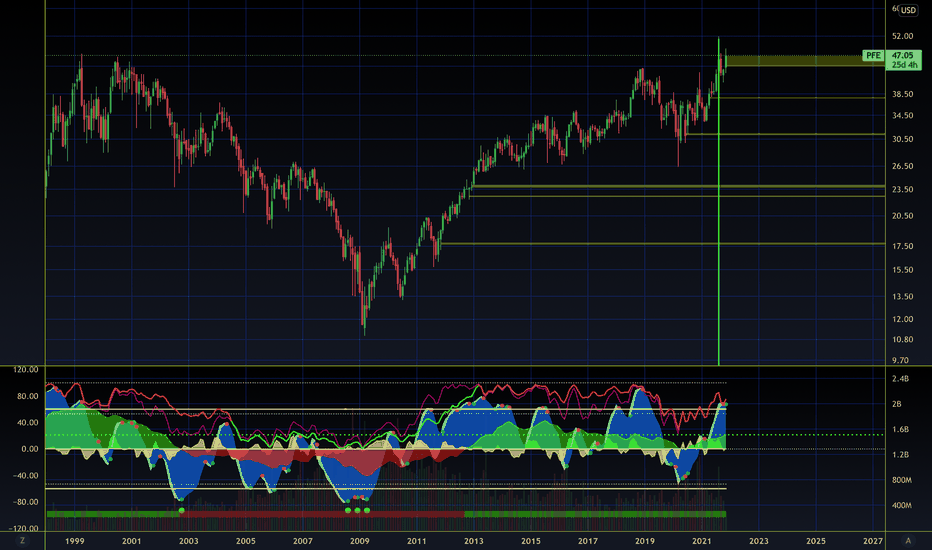Screen dimensions: 932x550
Task: Open the USD currency selector
Action: pyautogui.click(x=908, y=10)
